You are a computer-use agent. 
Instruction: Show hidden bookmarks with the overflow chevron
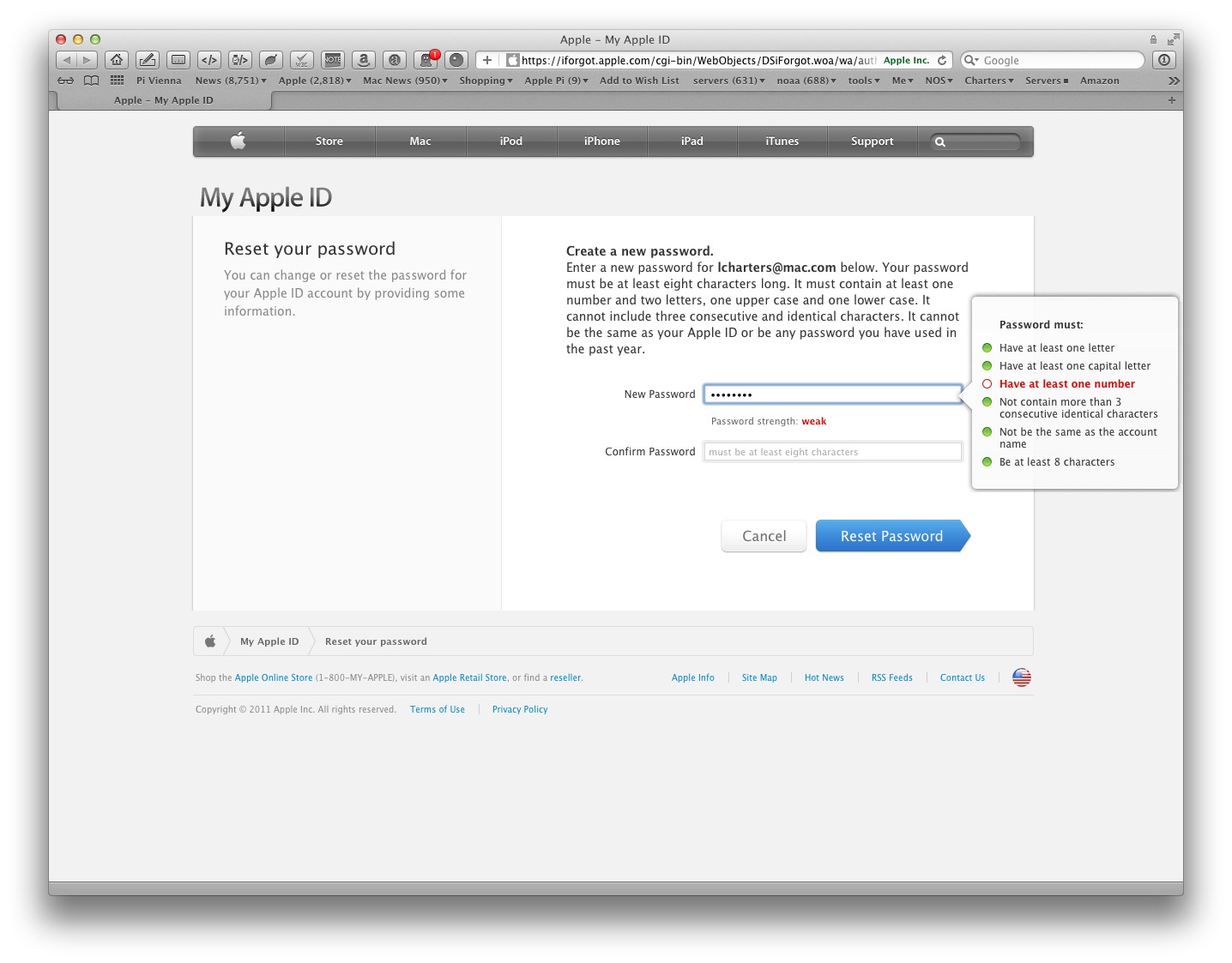coord(1173,81)
